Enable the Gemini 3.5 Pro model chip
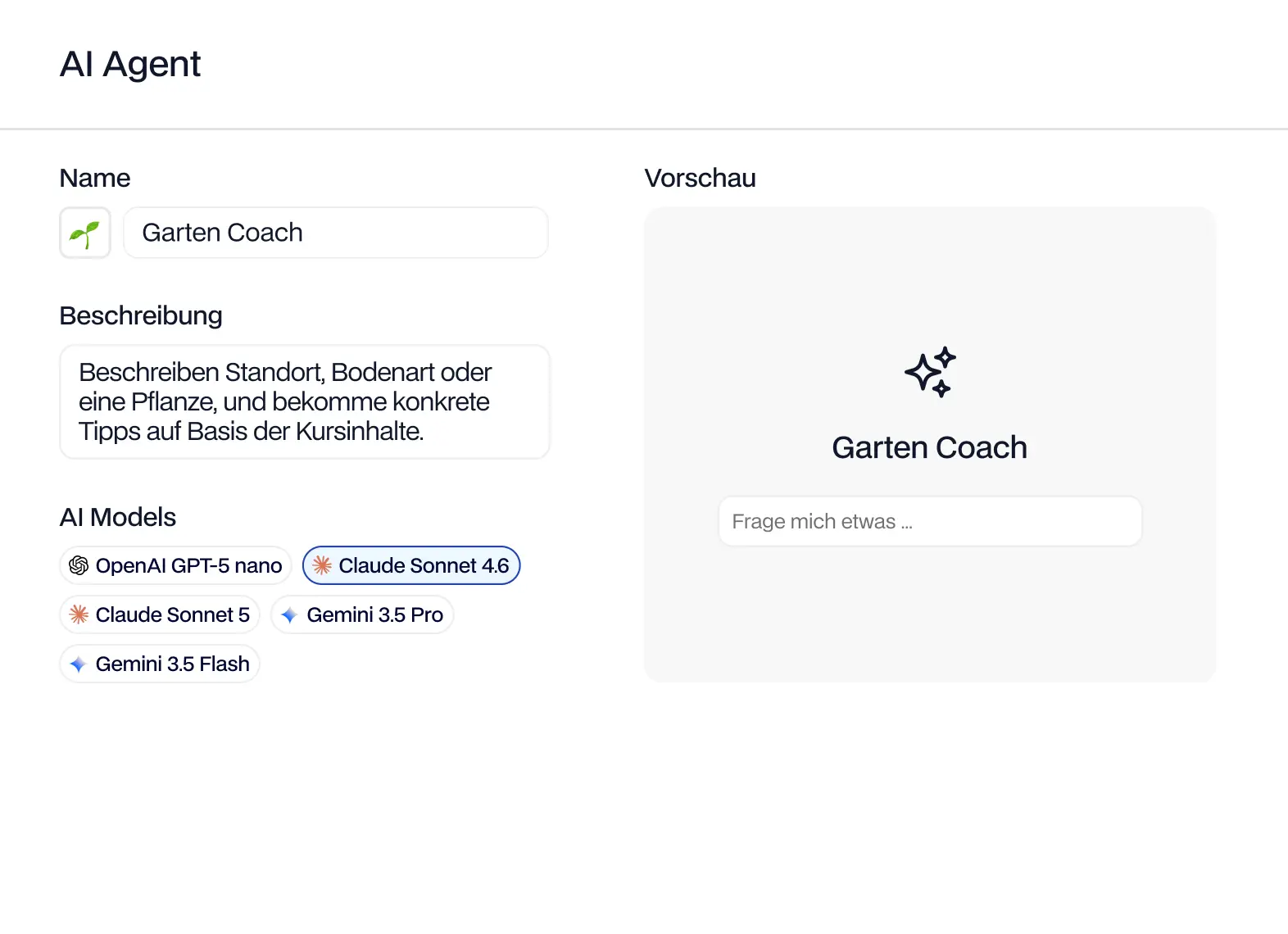Screen dimensions: 1288x934 (x=362, y=614)
